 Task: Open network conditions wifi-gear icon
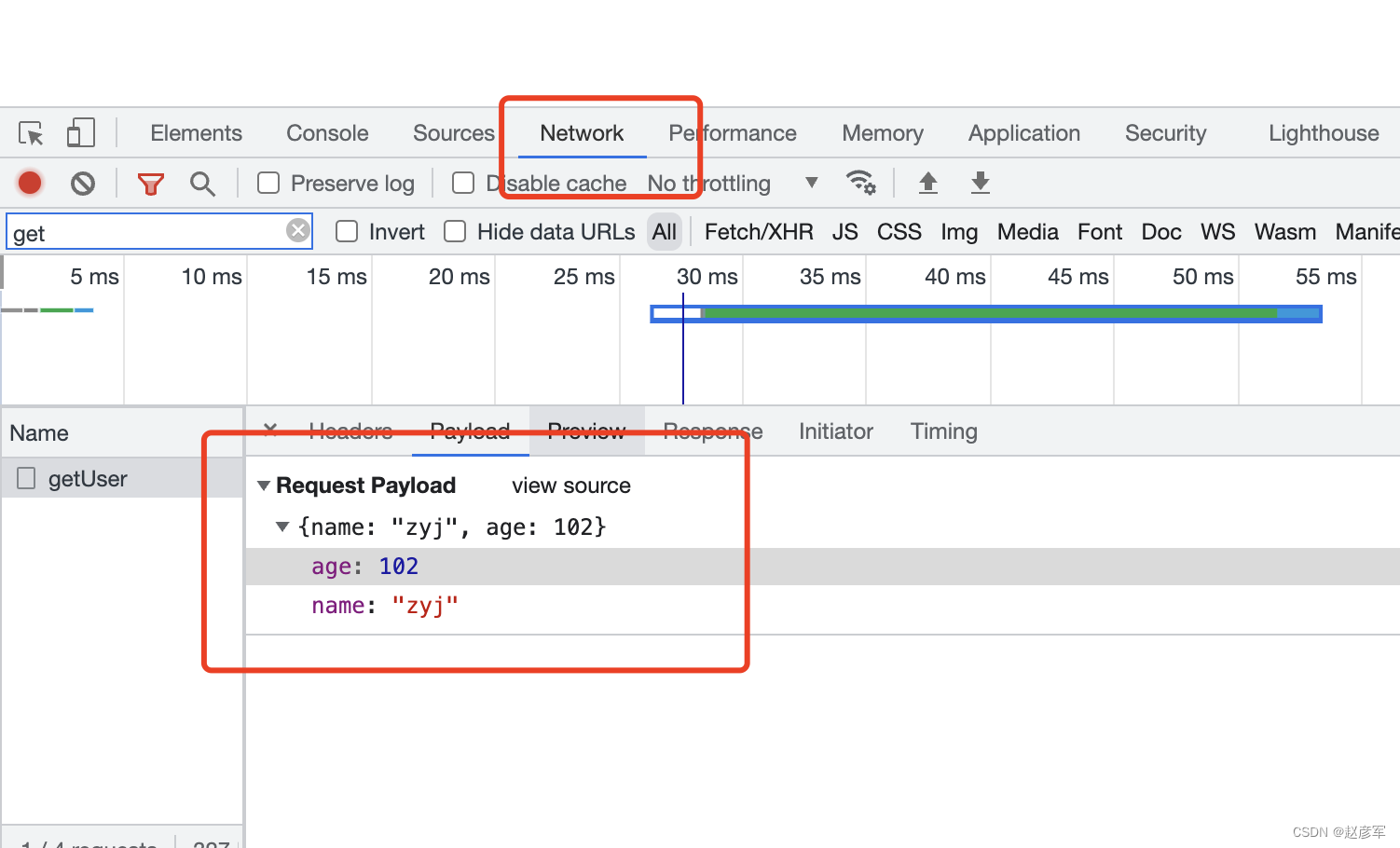860,183
